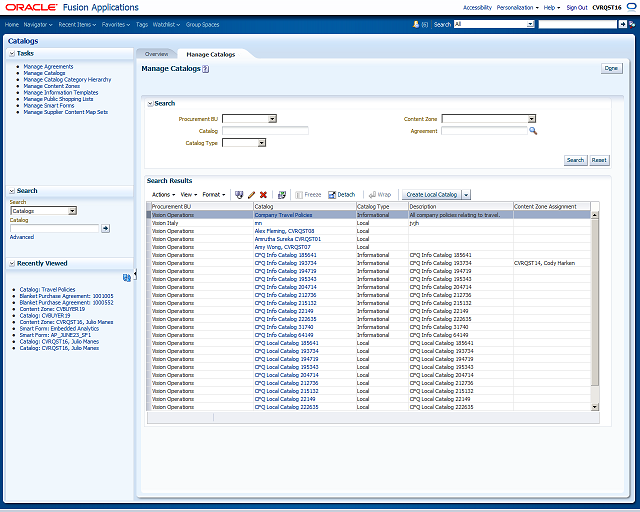Open the Navigator menu
The height and width of the screenshot is (512, 640).
point(38,24)
